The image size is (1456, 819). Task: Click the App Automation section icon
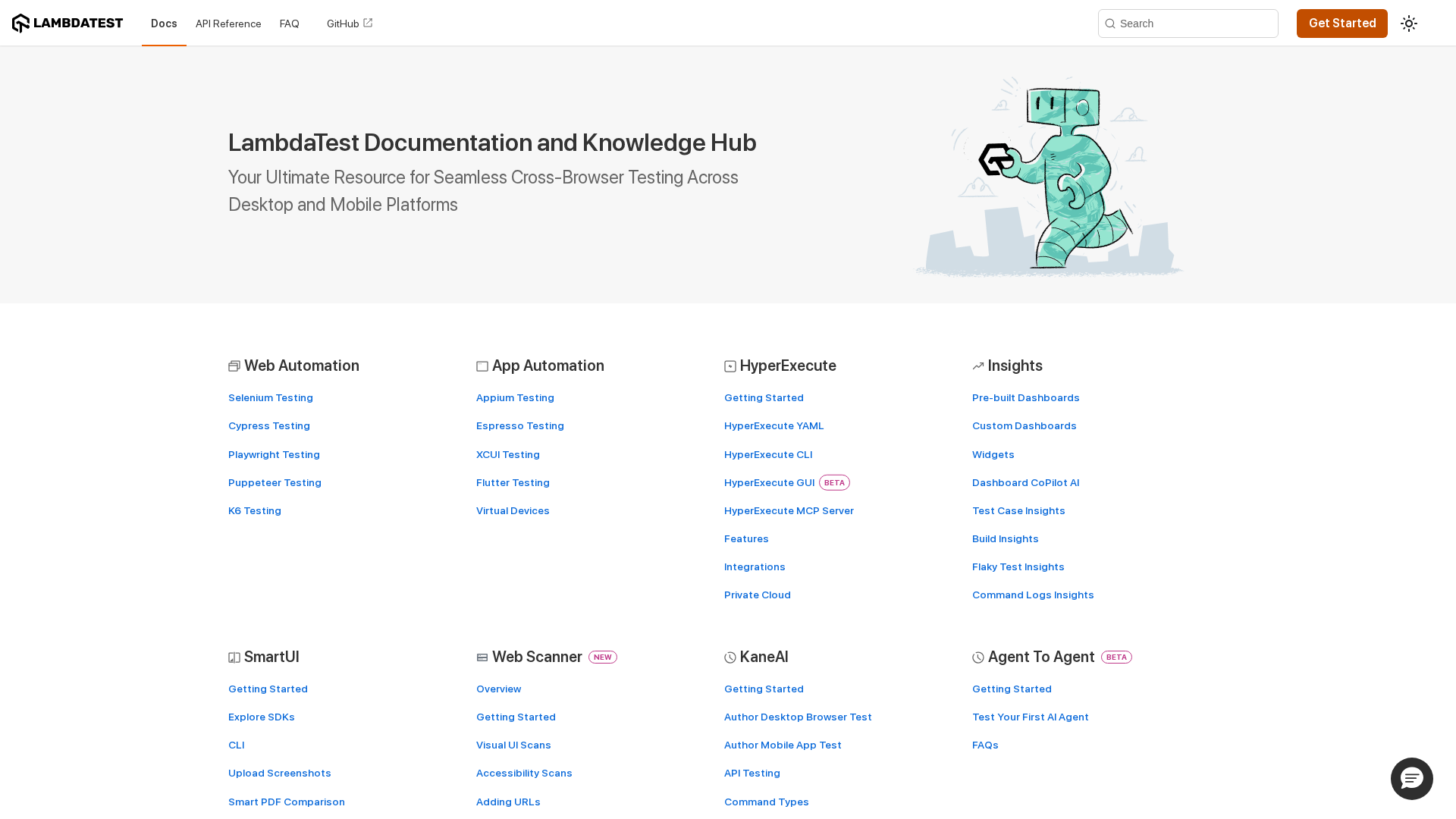point(482,366)
